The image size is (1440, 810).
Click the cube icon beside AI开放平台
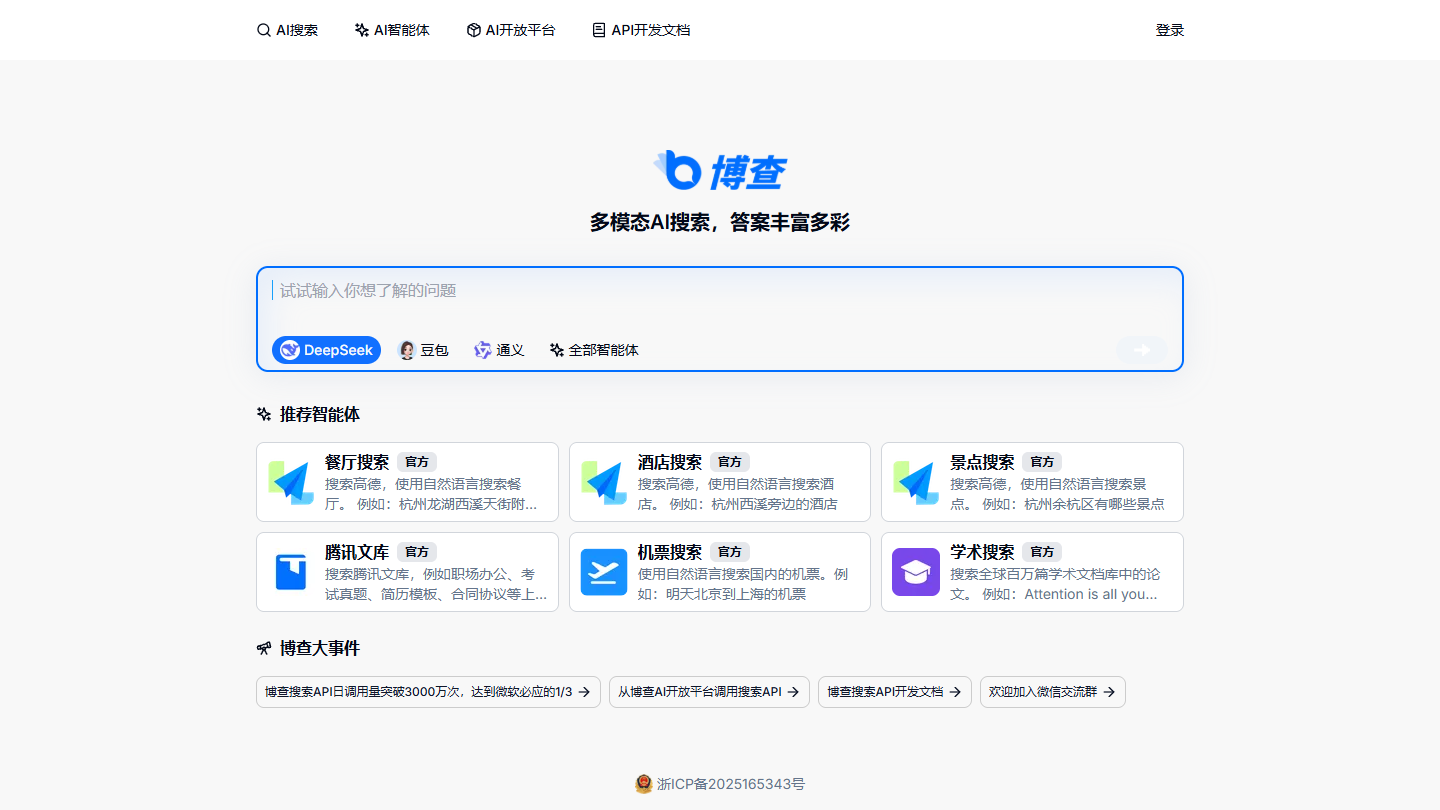473,30
